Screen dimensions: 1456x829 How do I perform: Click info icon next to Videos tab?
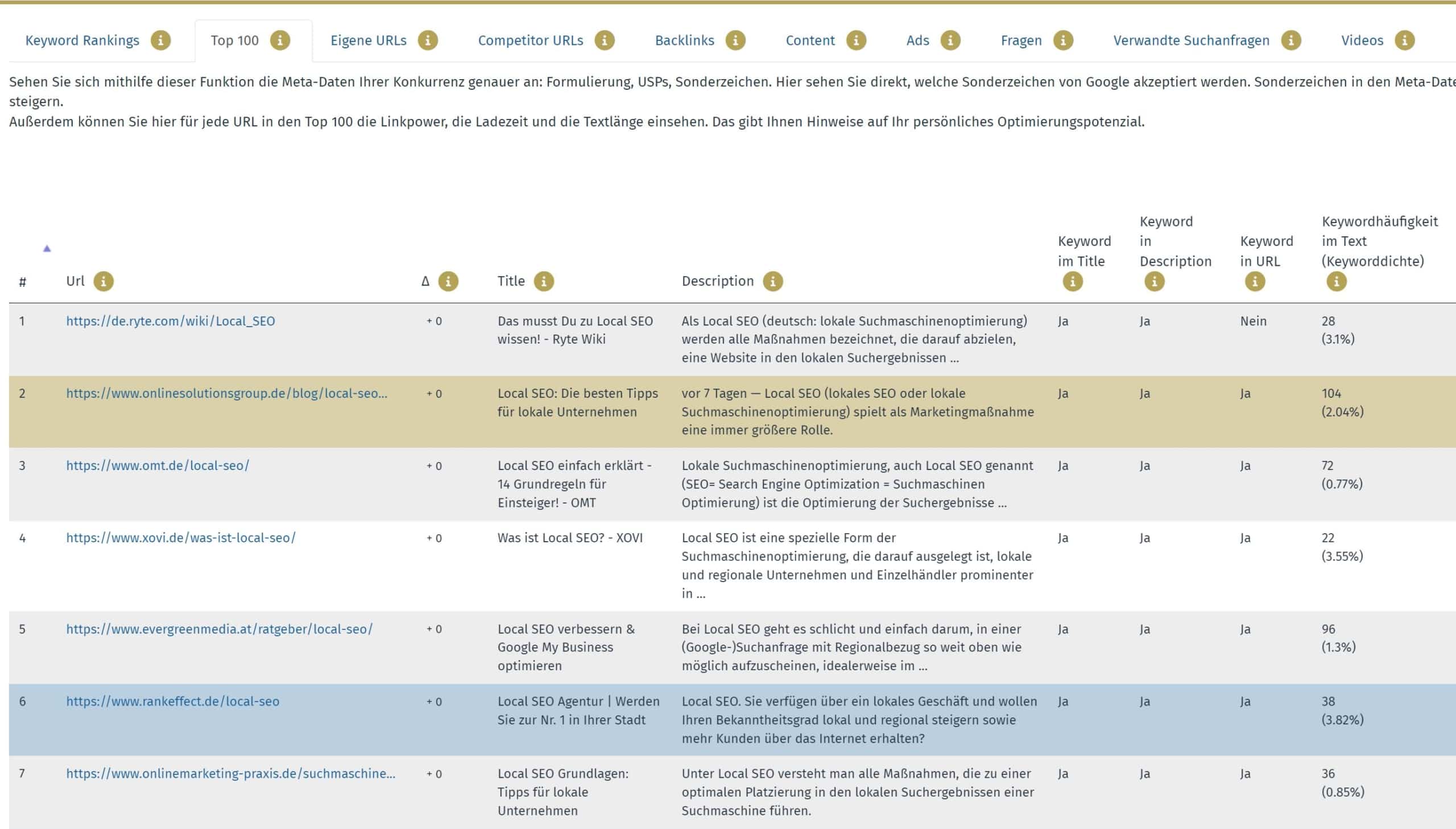(x=1405, y=40)
